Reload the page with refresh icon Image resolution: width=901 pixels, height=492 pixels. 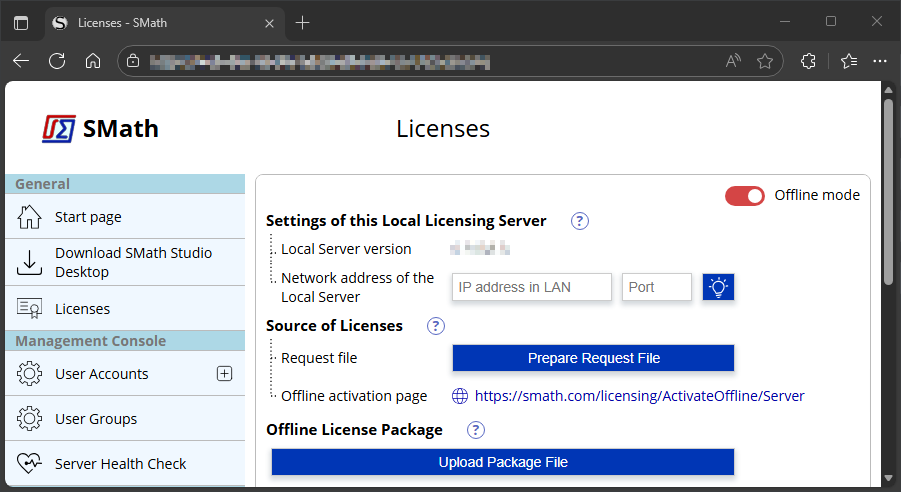coord(57,61)
